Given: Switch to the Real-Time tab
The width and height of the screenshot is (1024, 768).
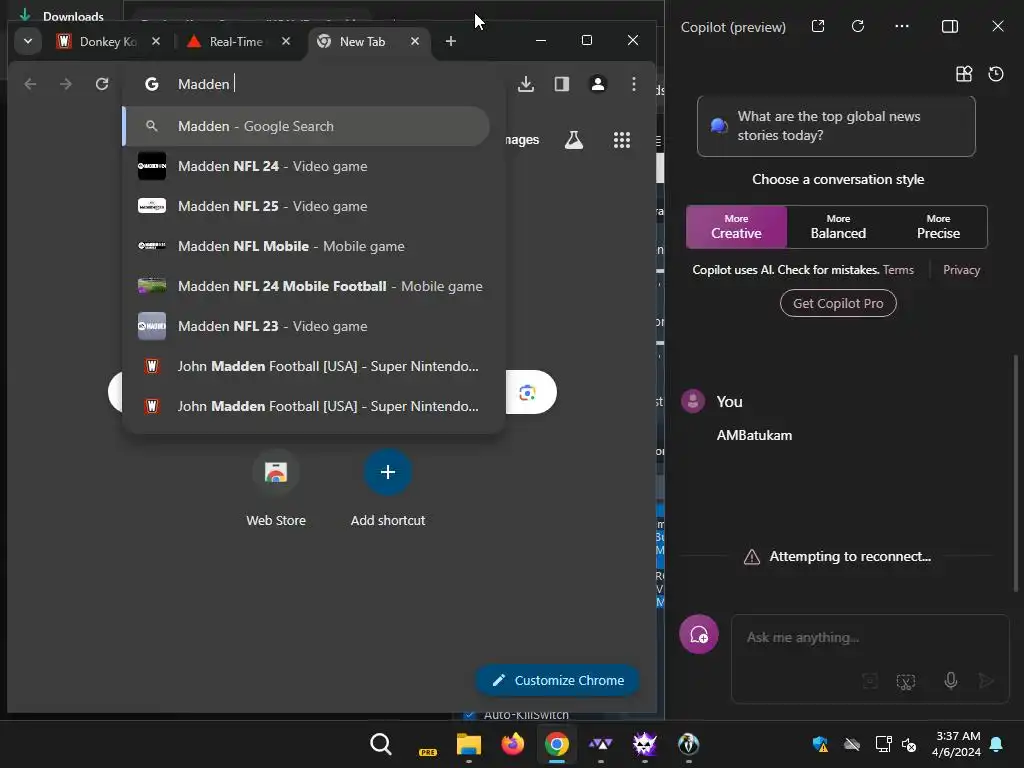Looking at the screenshot, I should coord(227,41).
